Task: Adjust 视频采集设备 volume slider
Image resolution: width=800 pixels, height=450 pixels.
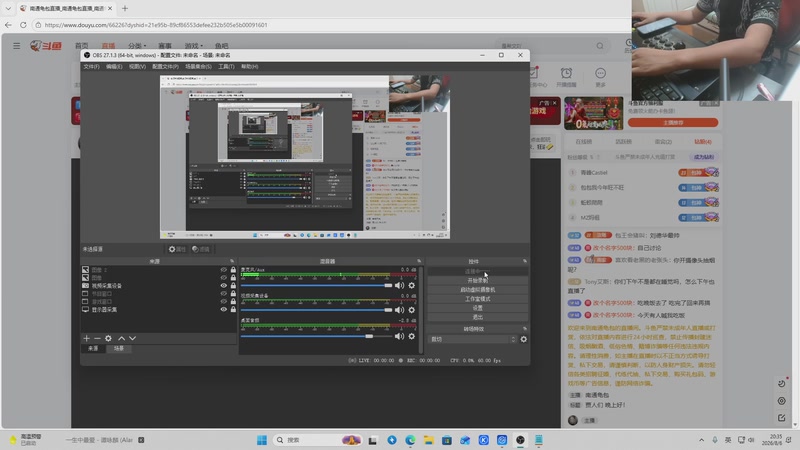Action: [316, 310]
